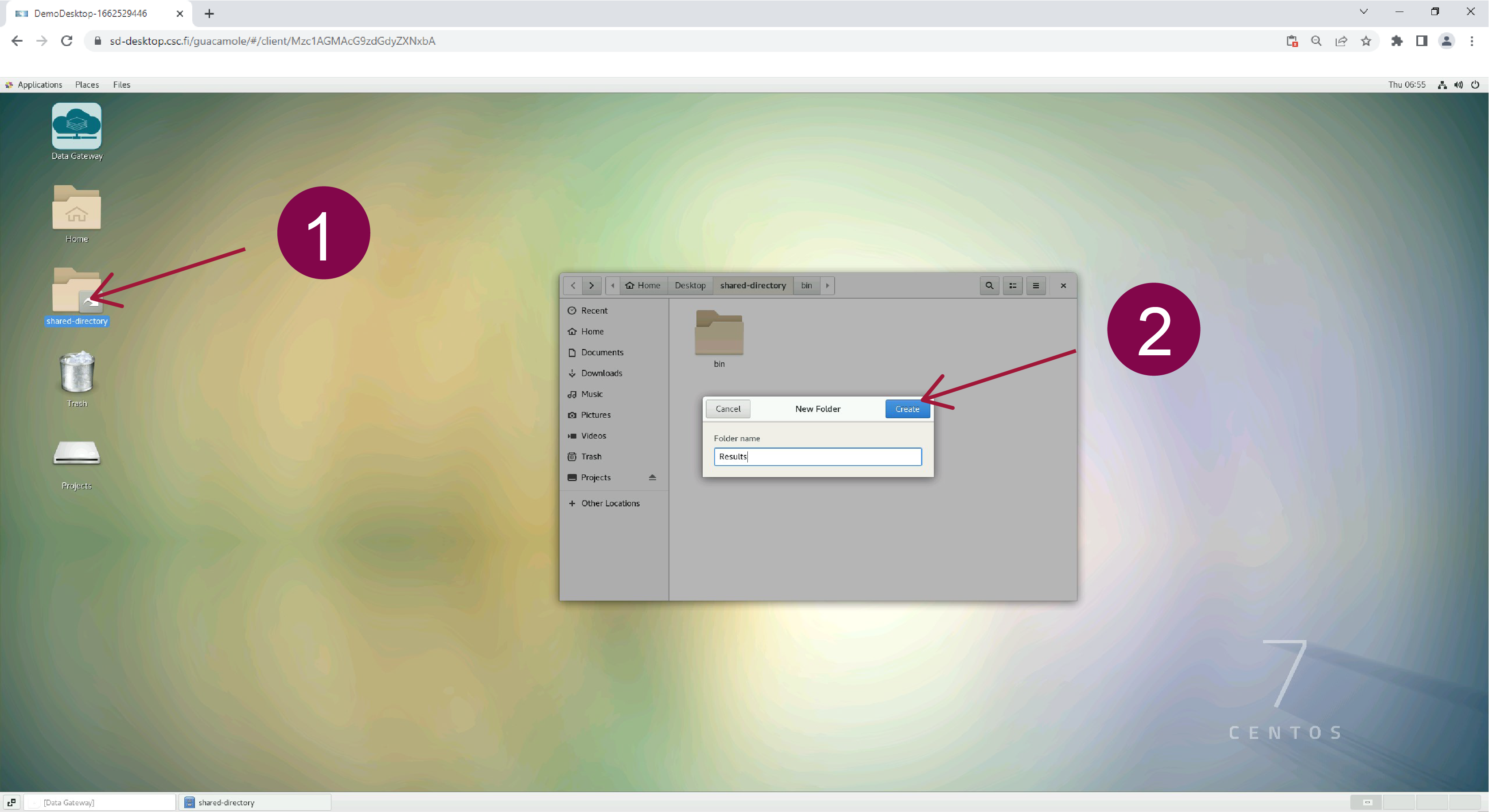Close the file manager window

tap(1063, 285)
